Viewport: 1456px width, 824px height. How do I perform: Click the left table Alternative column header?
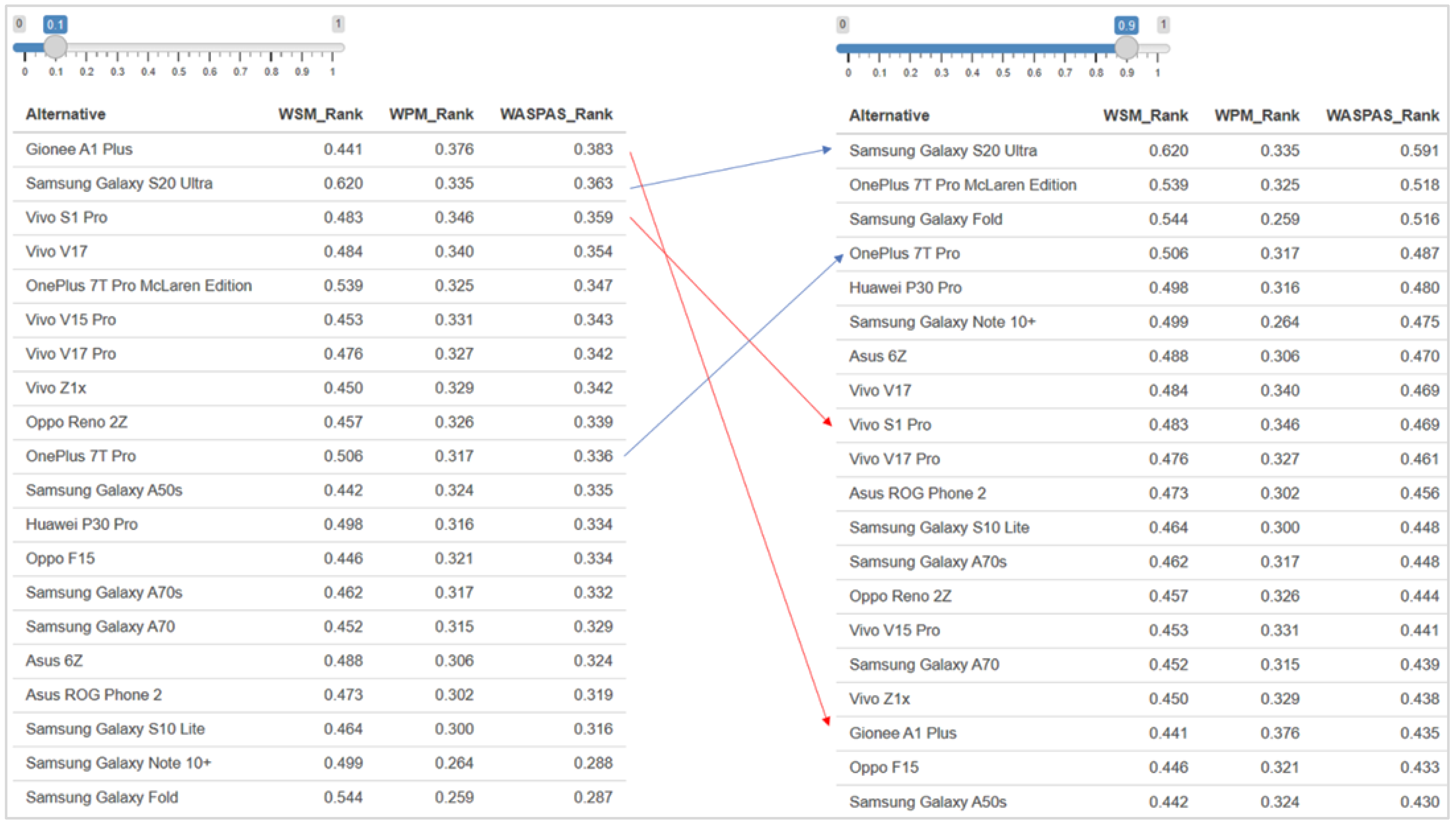coord(66,114)
